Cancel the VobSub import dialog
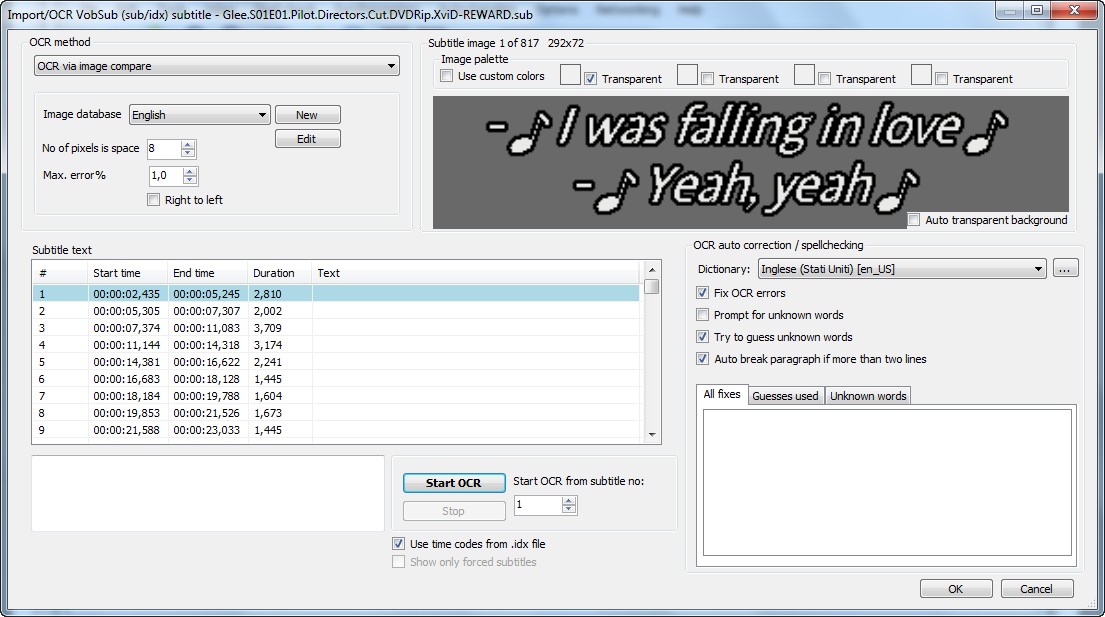 (x=1037, y=589)
